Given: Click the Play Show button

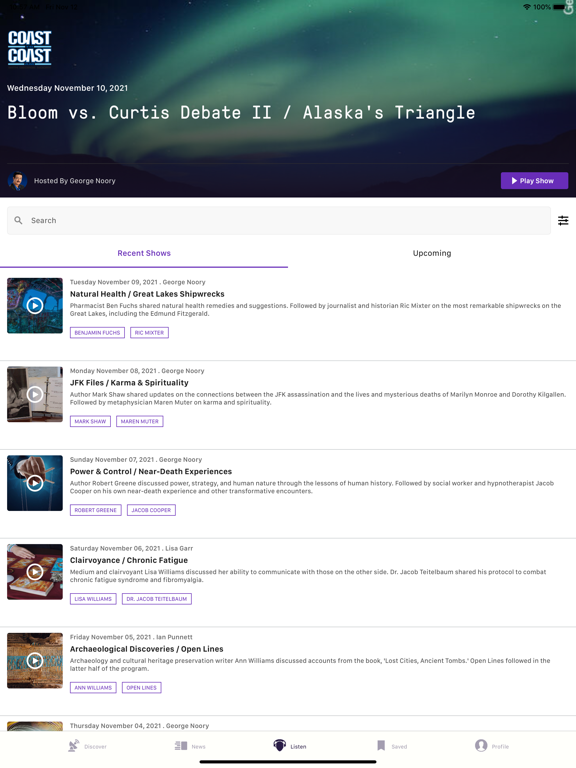Looking at the screenshot, I should coord(534,181).
